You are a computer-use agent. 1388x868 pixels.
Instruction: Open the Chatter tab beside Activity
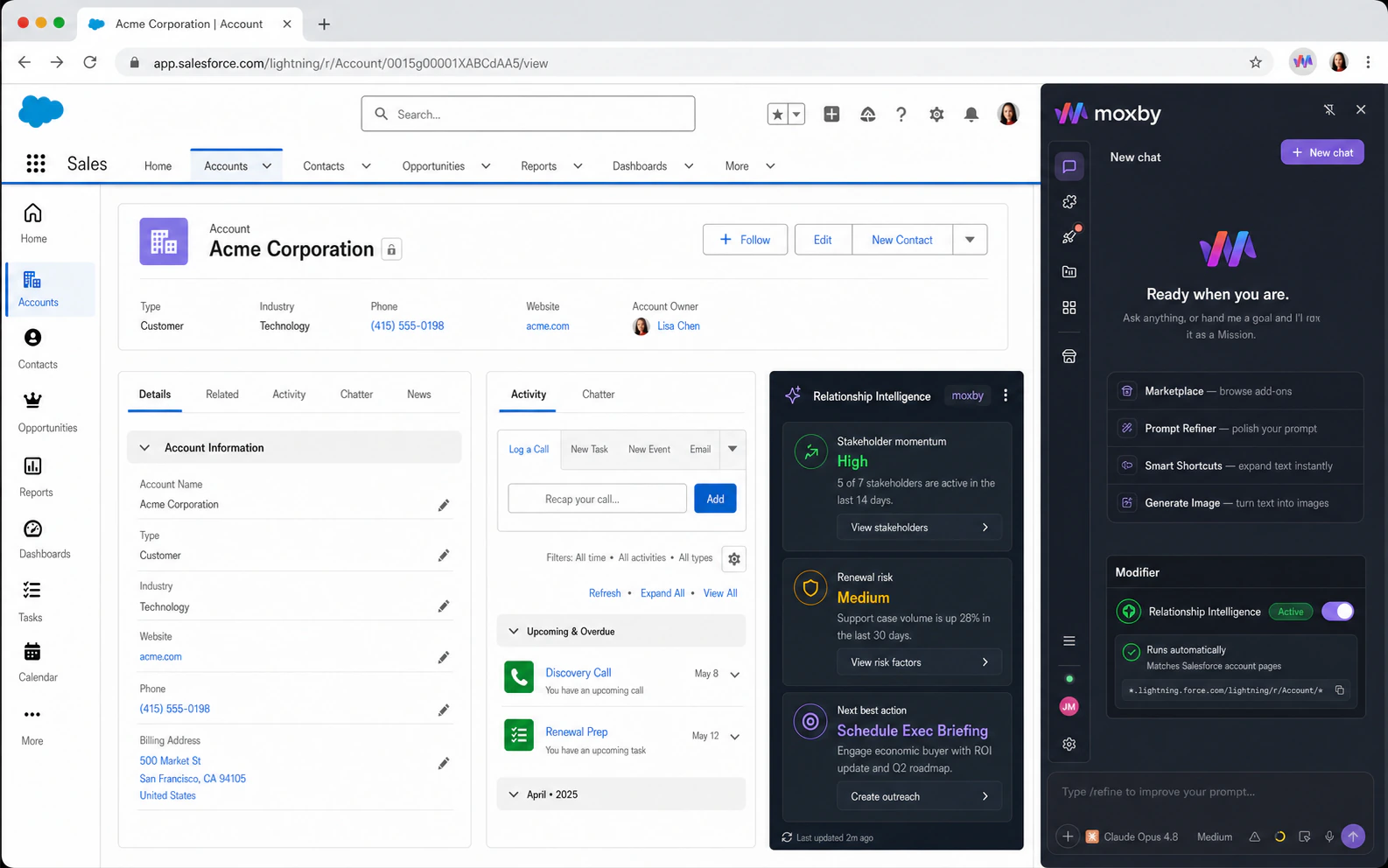(599, 395)
